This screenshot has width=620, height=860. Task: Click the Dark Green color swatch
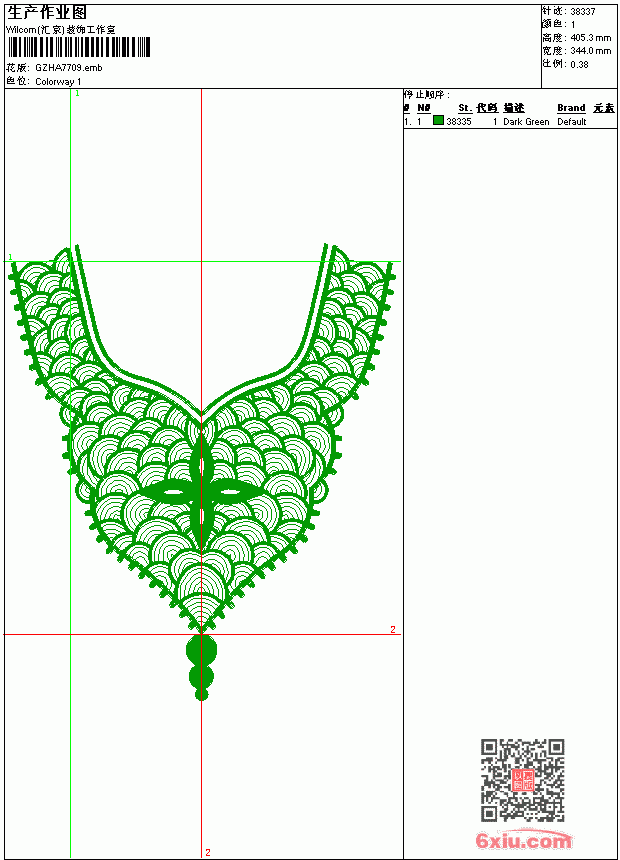pos(438,120)
